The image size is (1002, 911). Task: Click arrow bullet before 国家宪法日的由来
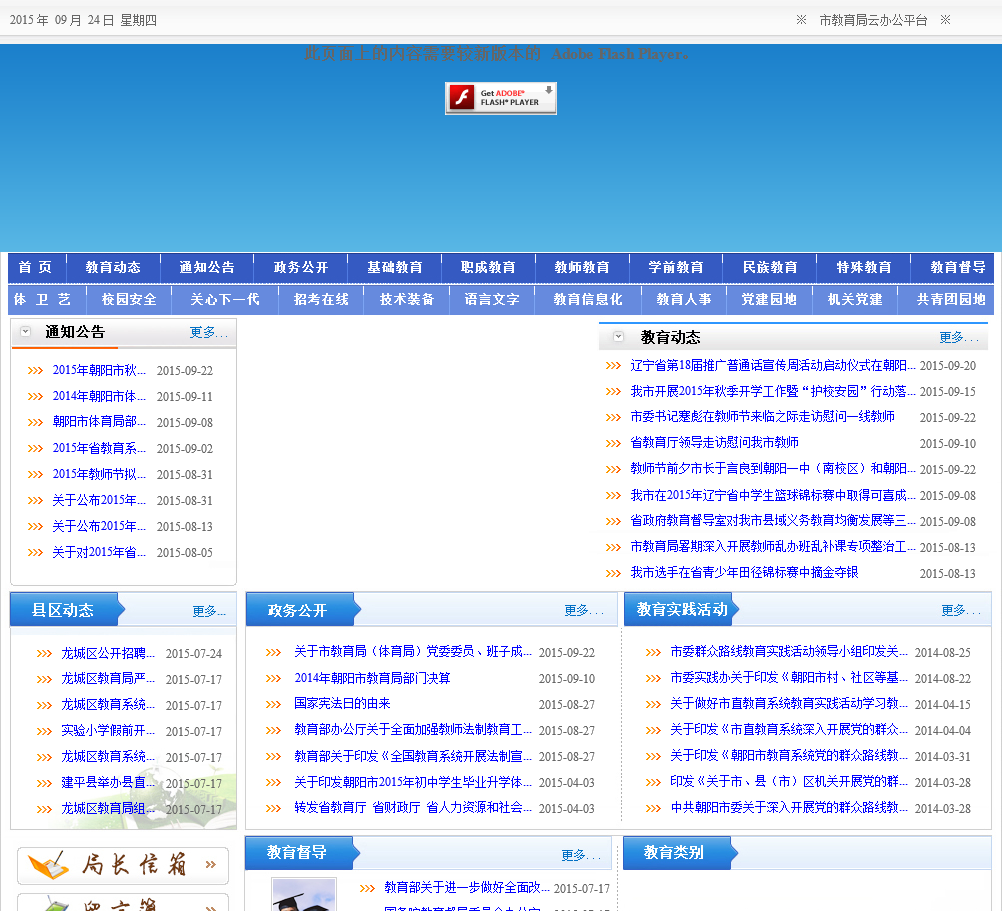tap(274, 704)
